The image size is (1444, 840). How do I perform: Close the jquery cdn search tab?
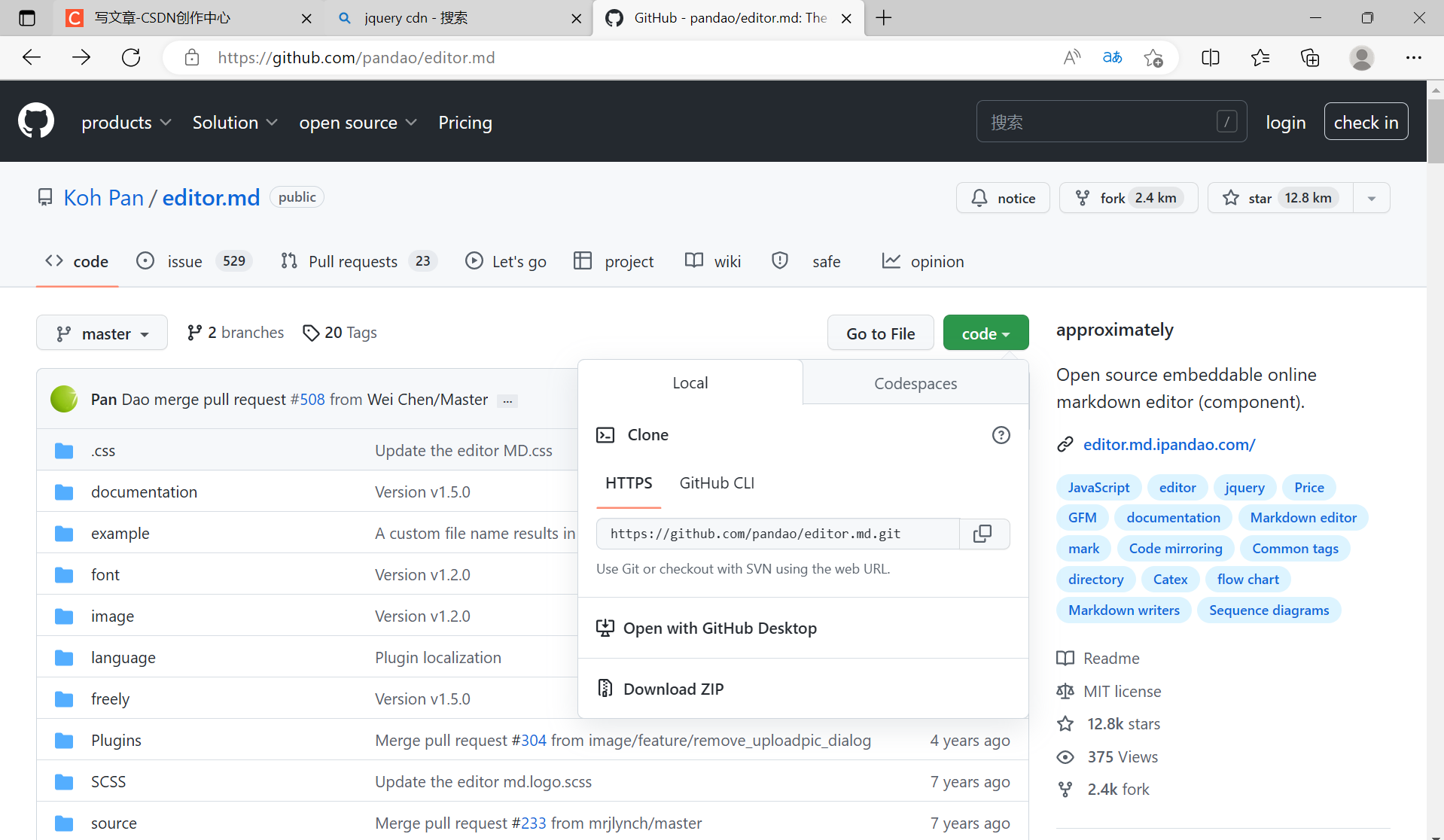pyautogui.click(x=576, y=19)
